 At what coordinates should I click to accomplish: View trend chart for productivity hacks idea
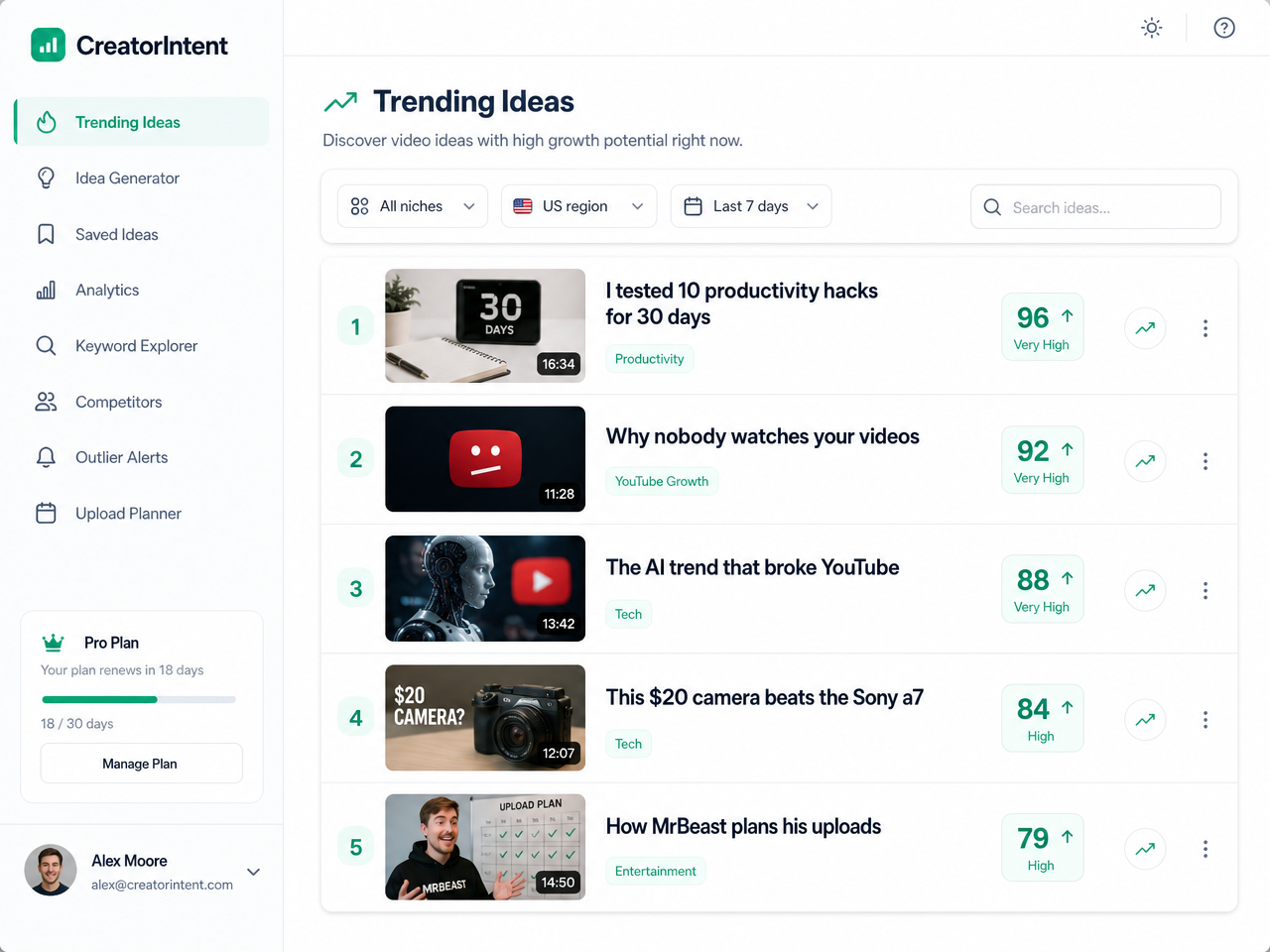(1145, 328)
